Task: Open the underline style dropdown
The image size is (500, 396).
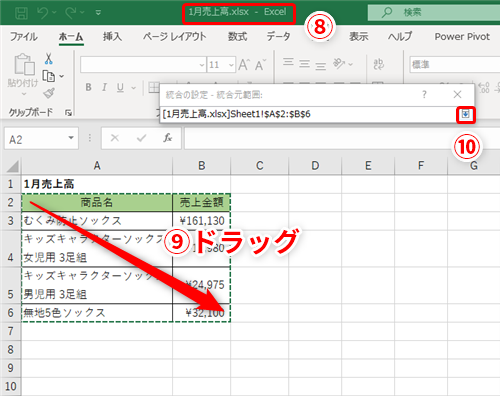Action: [x=134, y=88]
